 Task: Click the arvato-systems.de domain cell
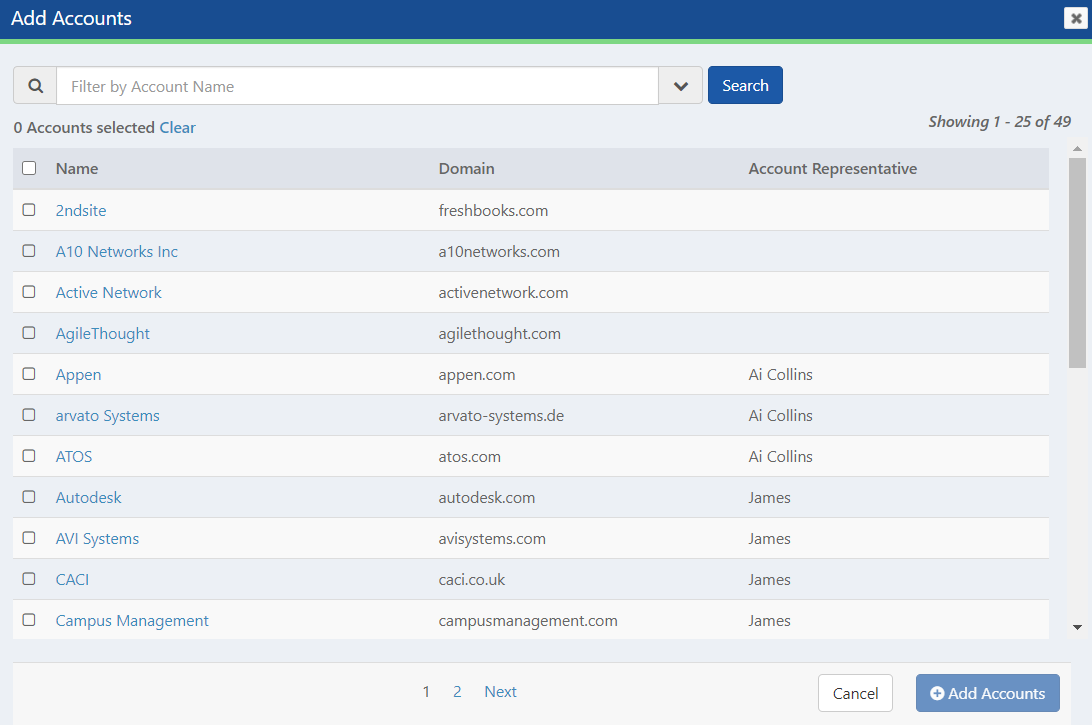(501, 416)
